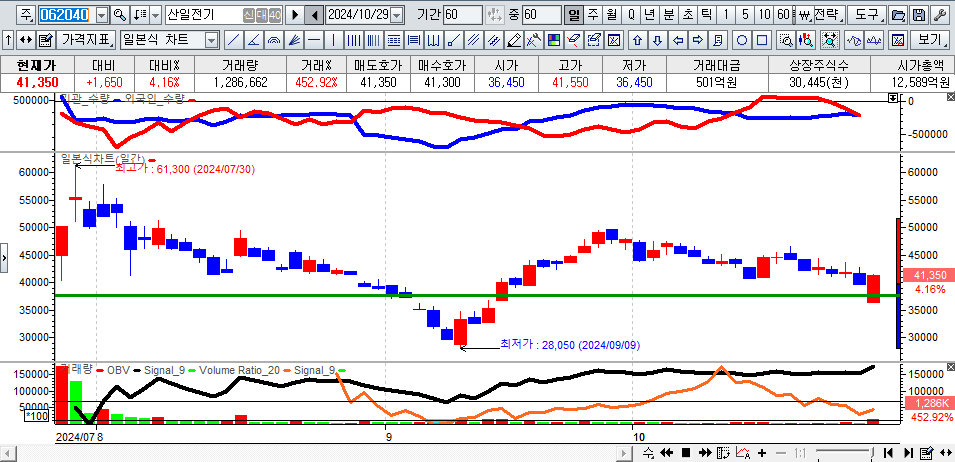Open chart settings wrench icon
955x462 pixels.
coord(942,15)
